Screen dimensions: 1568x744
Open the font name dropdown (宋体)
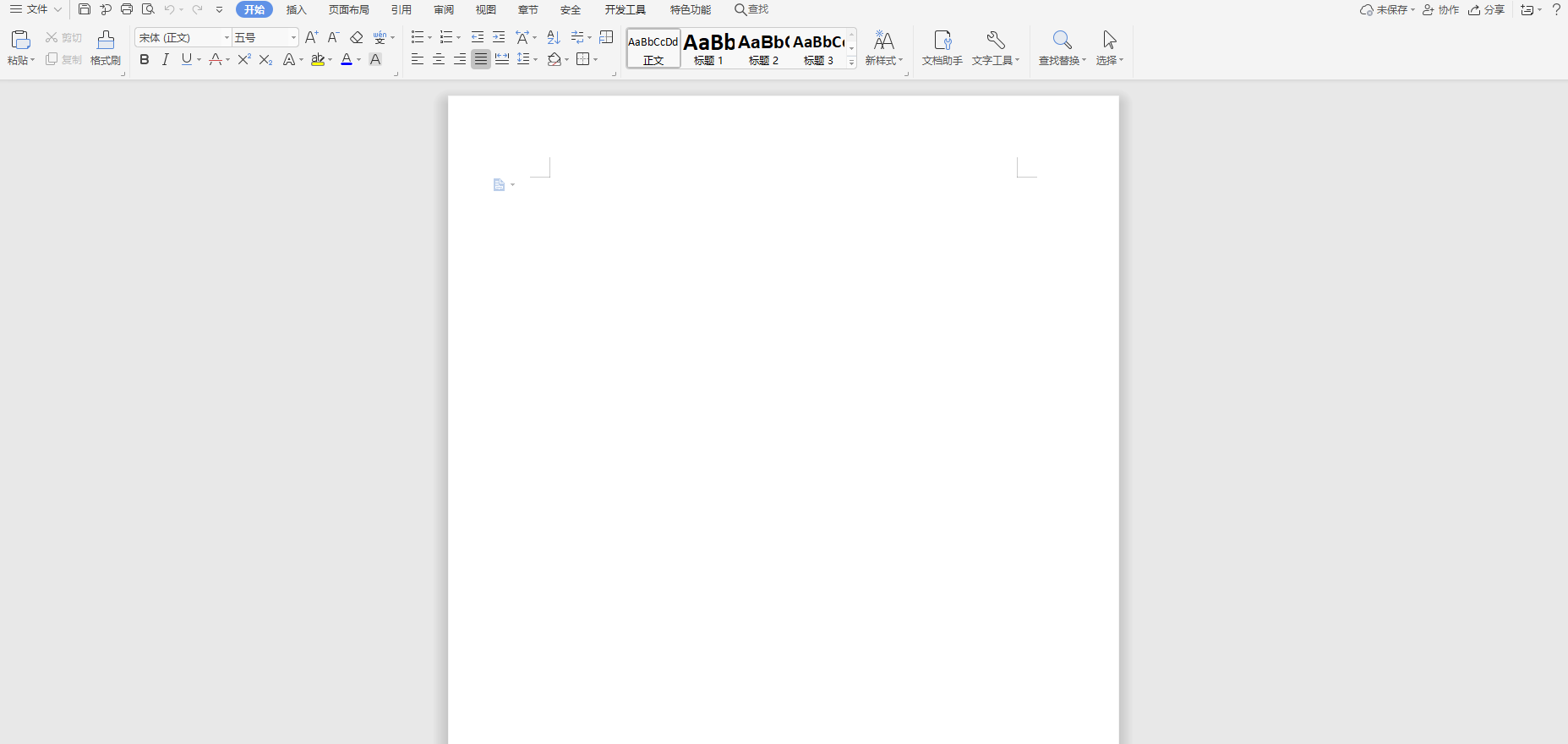[227, 37]
